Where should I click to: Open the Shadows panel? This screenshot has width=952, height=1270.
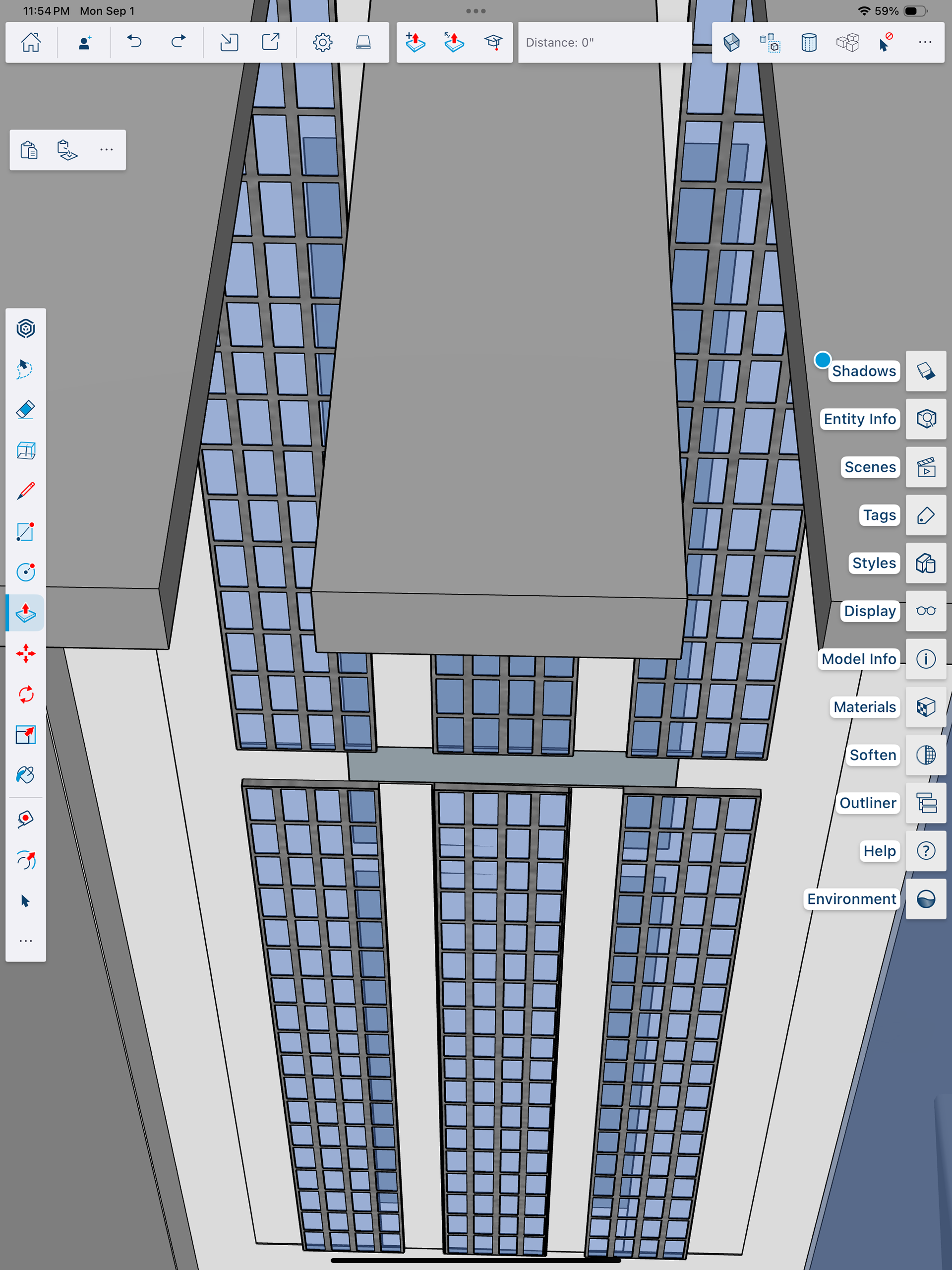pos(926,371)
